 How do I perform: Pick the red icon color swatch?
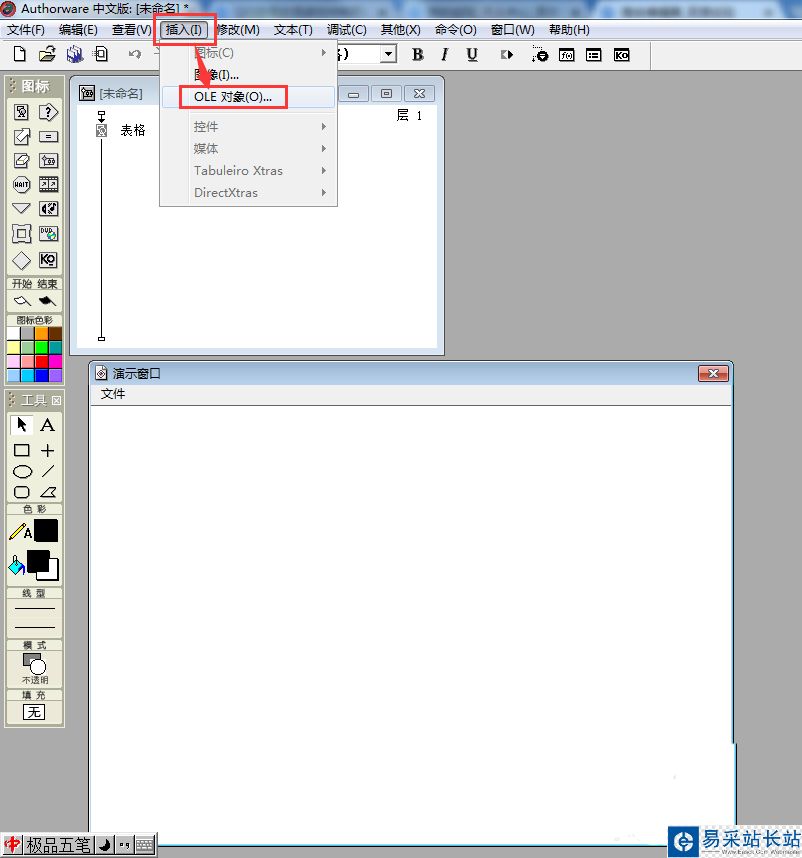(42, 361)
